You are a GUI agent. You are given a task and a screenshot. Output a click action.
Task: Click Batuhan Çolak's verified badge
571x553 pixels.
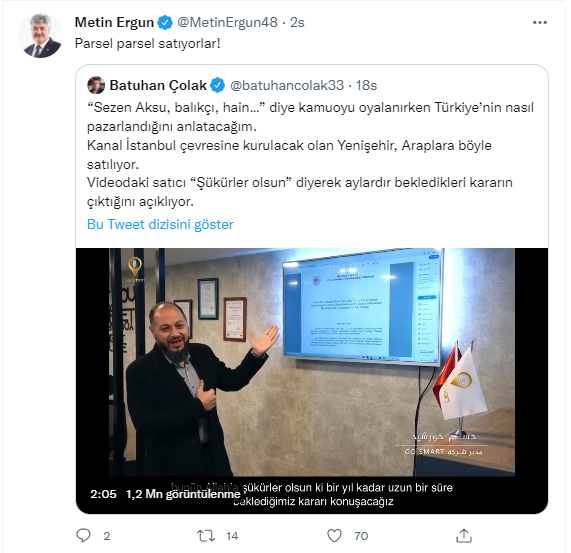click(217, 85)
